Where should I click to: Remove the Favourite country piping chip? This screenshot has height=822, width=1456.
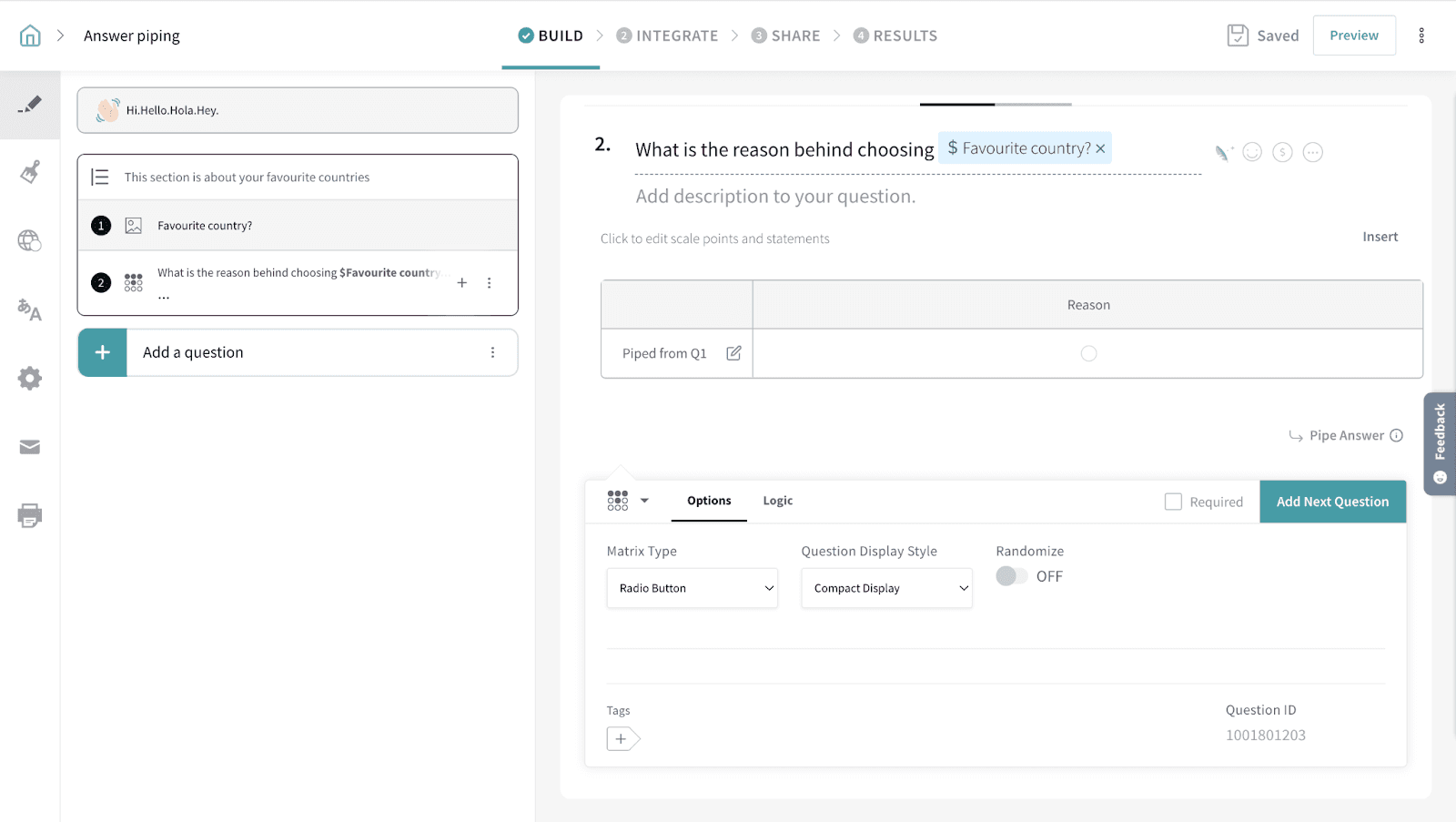1100,148
